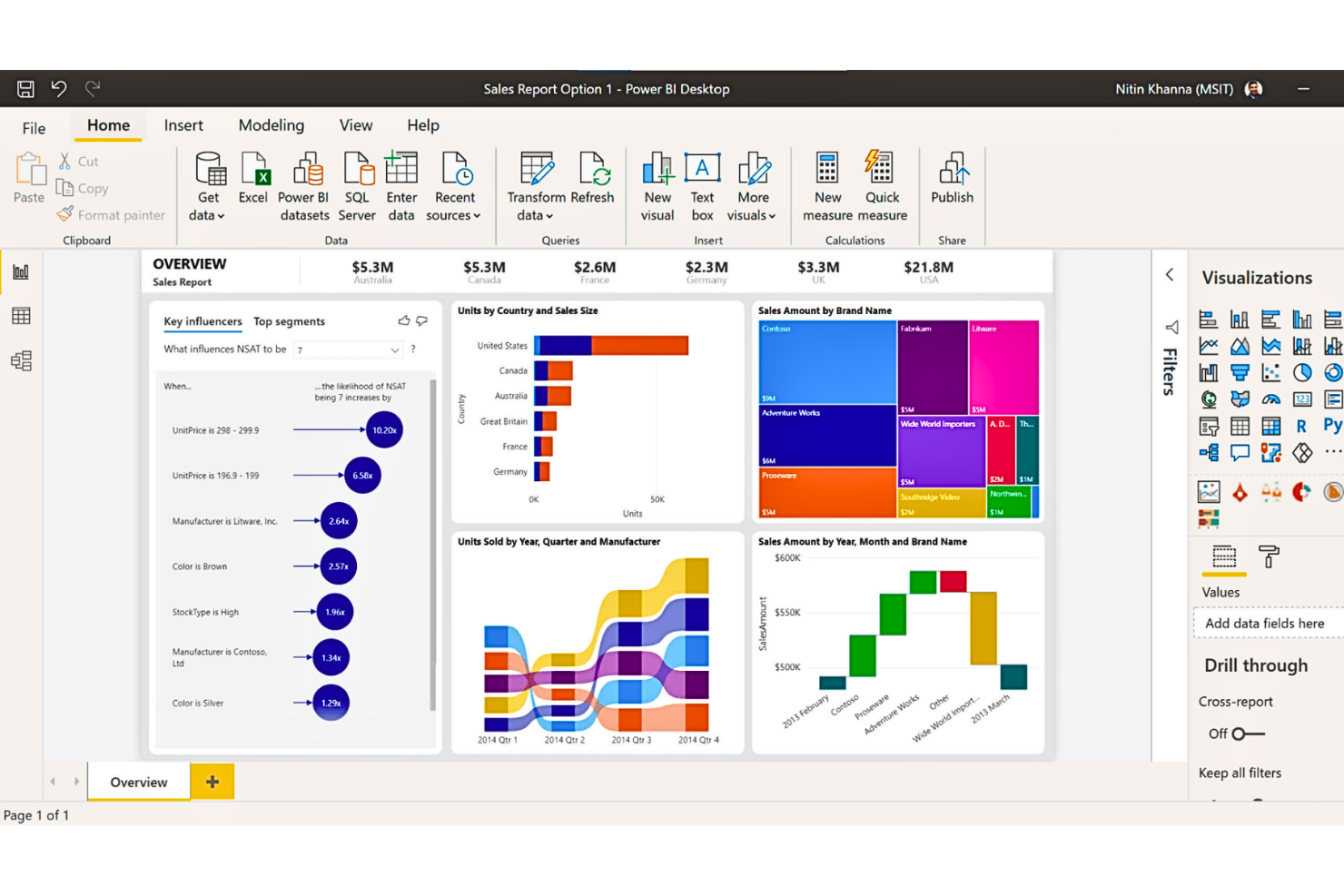Screen dimensions: 1344x896
Task: Click thumbs down on Key influencers
Action: 421,320
